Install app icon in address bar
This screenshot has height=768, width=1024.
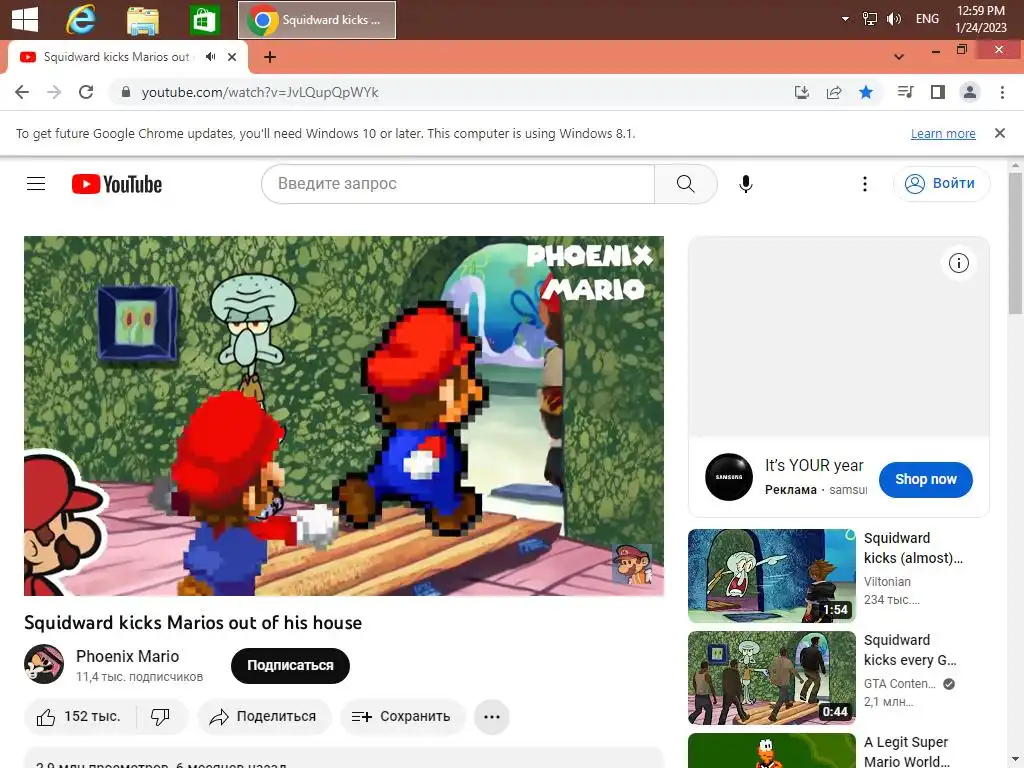(802, 92)
